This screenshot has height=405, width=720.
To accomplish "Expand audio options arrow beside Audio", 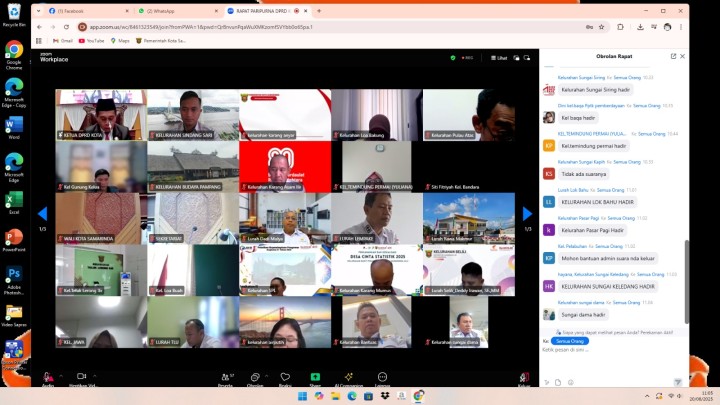I will click(x=61, y=376).
